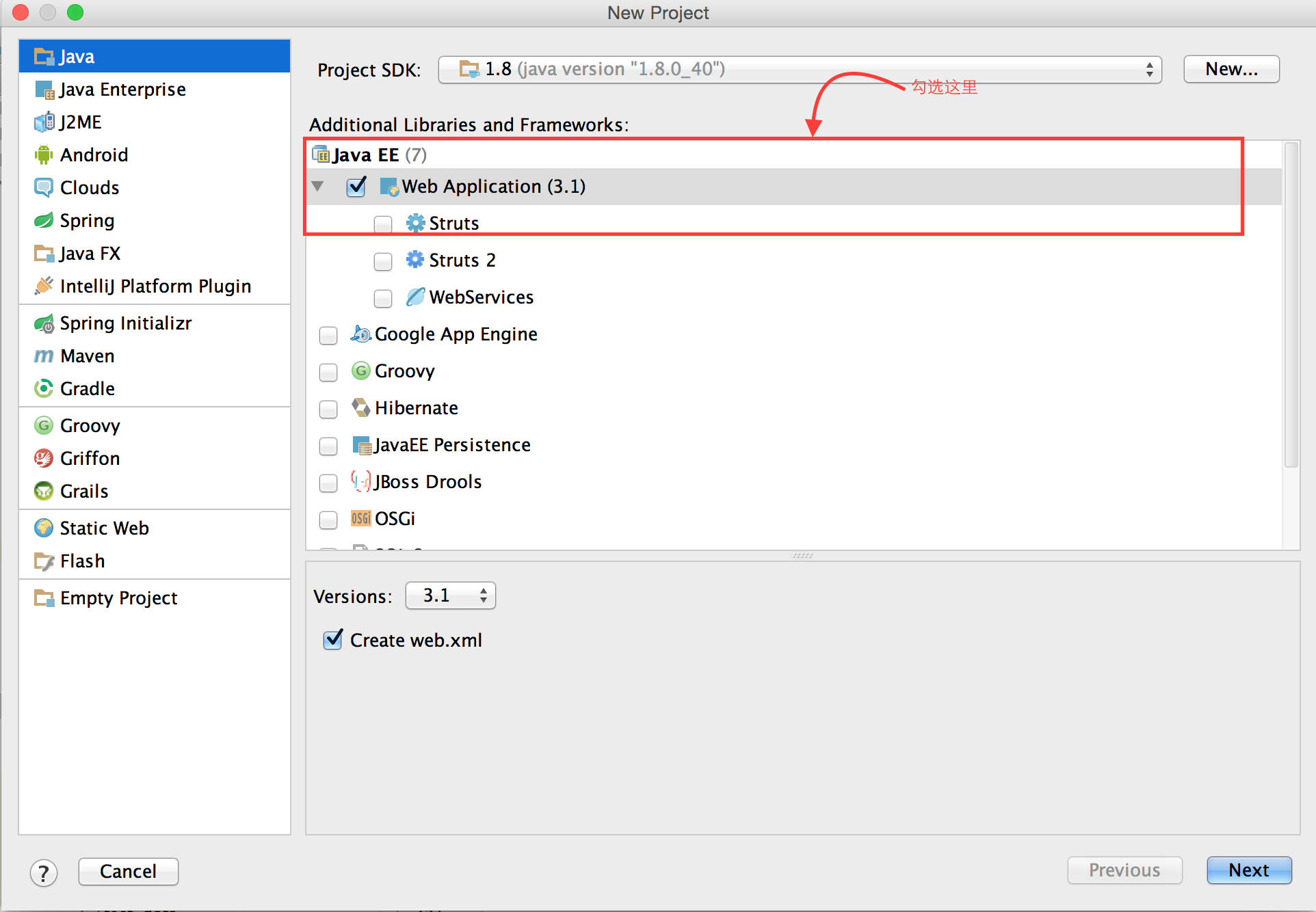Viewport: 1316px width, 912px height.
Task: Enable the Hibernate checkbox
Action: 328,409
